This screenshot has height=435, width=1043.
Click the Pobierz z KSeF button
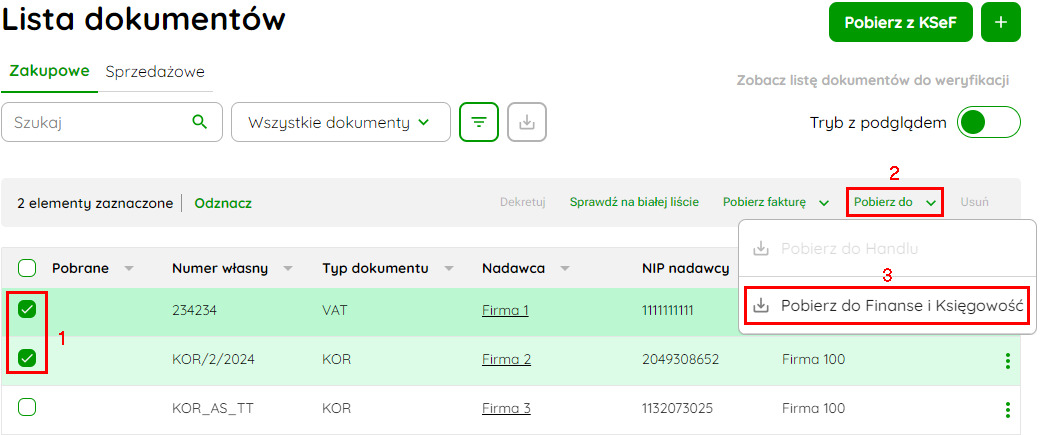(x=901, y=22)
